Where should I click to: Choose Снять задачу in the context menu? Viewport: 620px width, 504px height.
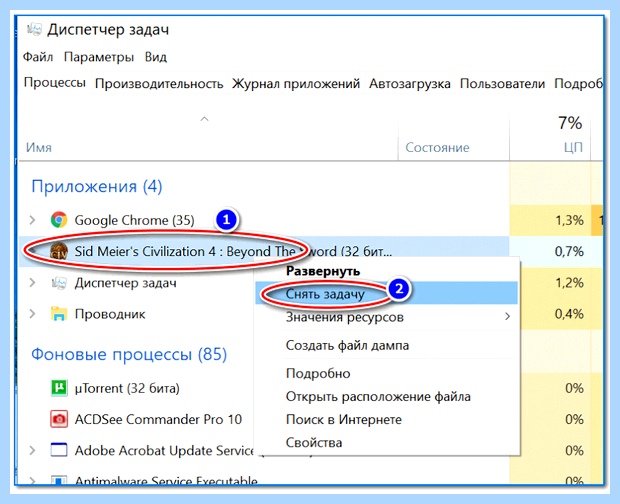[x=386, y=293]
